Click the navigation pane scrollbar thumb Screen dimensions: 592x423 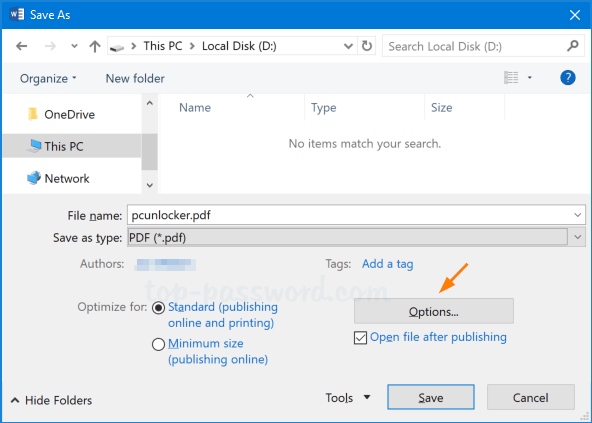(x=150, y=151)
